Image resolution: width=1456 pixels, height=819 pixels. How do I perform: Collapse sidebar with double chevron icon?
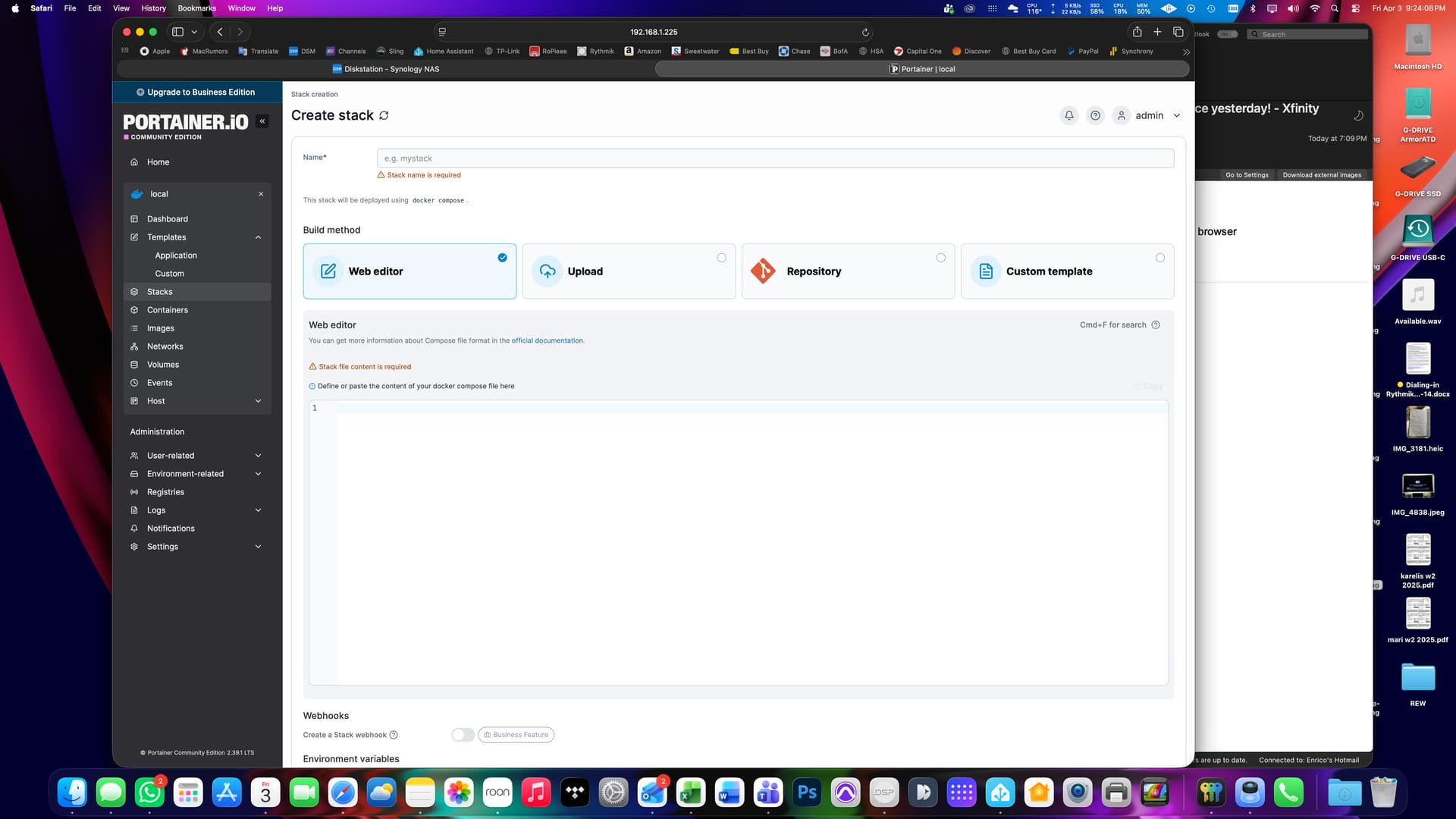(262, 121)
